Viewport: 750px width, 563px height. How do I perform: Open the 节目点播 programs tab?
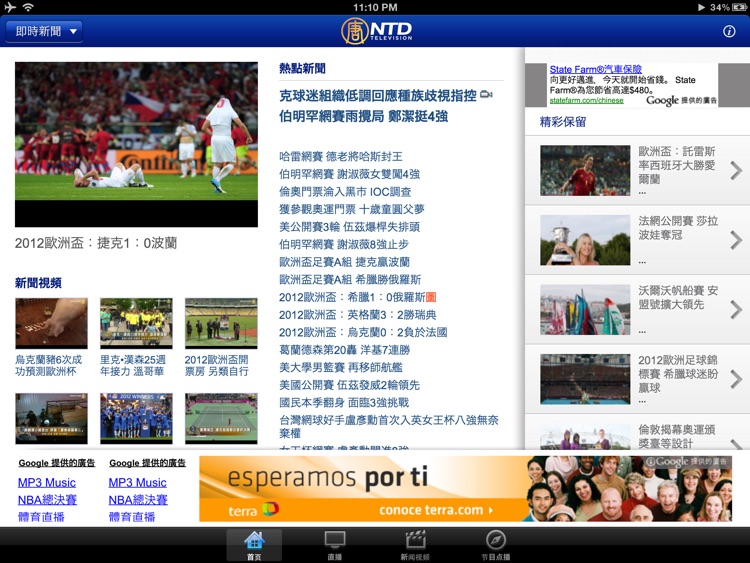click(x=496, y=545)
